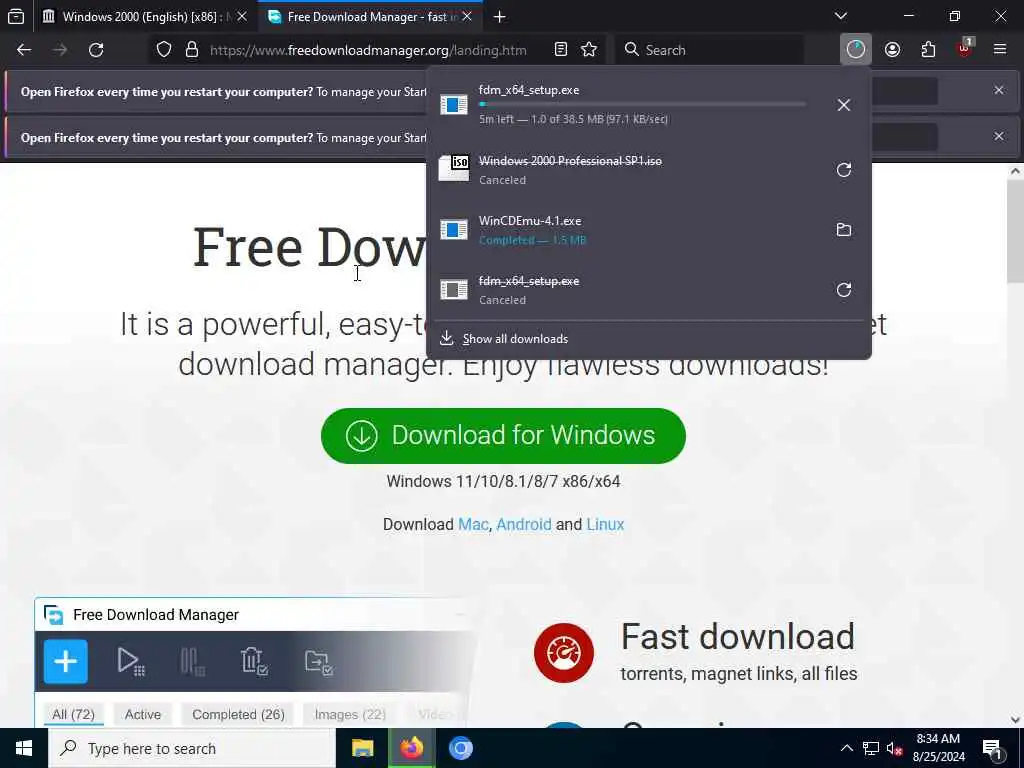The height and width of the screenshot is (768, 1024).
Task: Go back with the browser back arrow
Action: pyautogui.click(x=24, y=50)
